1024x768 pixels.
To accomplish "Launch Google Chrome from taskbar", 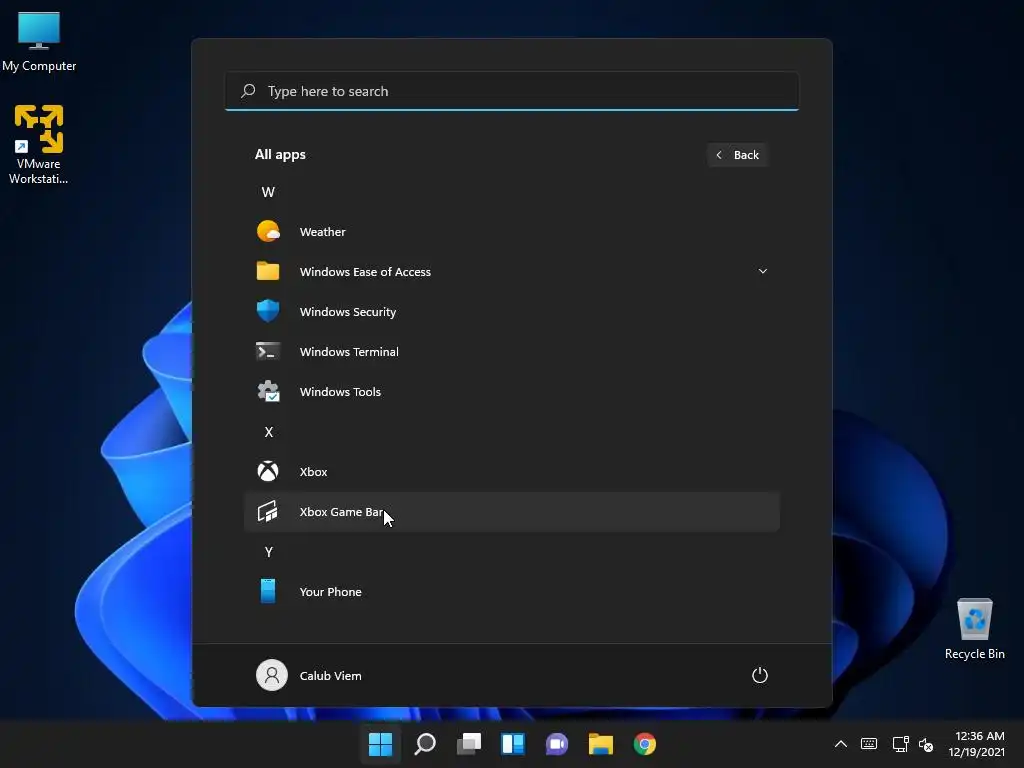I will [x=645, y=743].
